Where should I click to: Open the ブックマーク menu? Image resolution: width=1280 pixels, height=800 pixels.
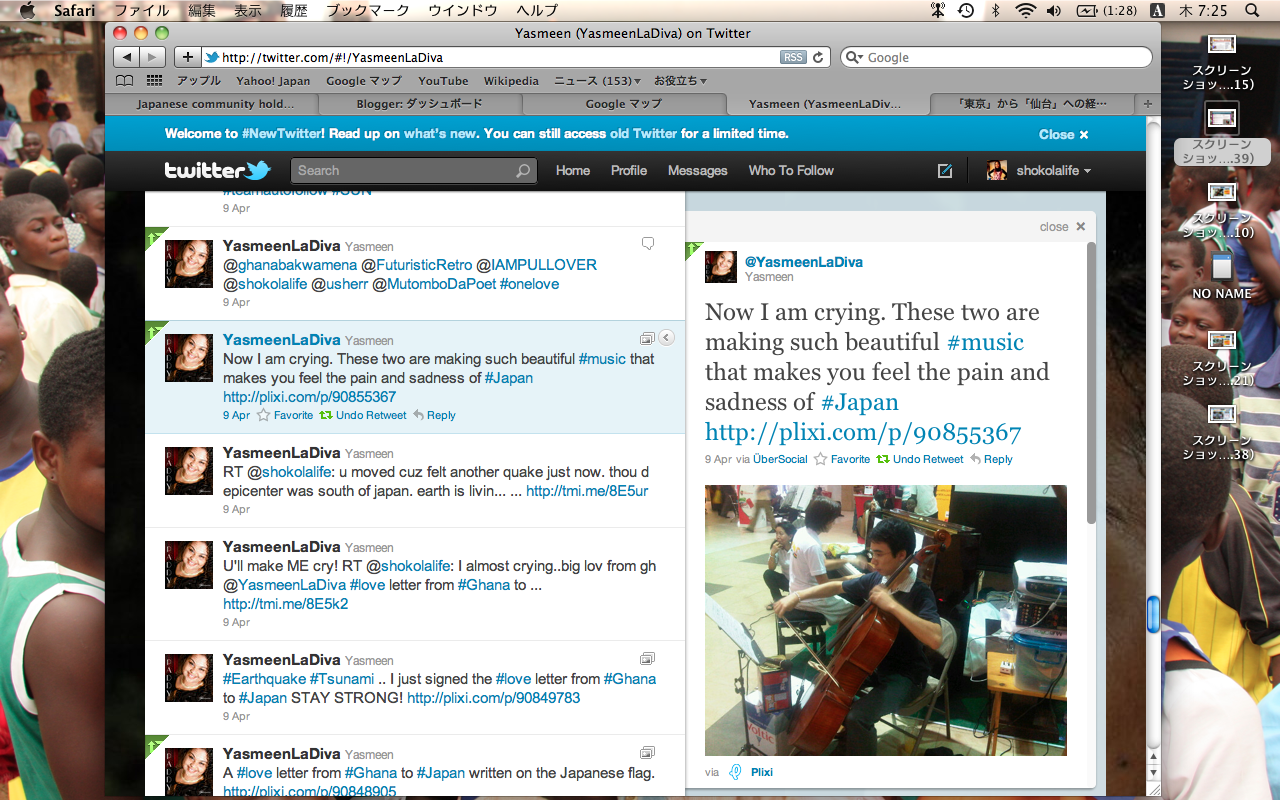368,10
